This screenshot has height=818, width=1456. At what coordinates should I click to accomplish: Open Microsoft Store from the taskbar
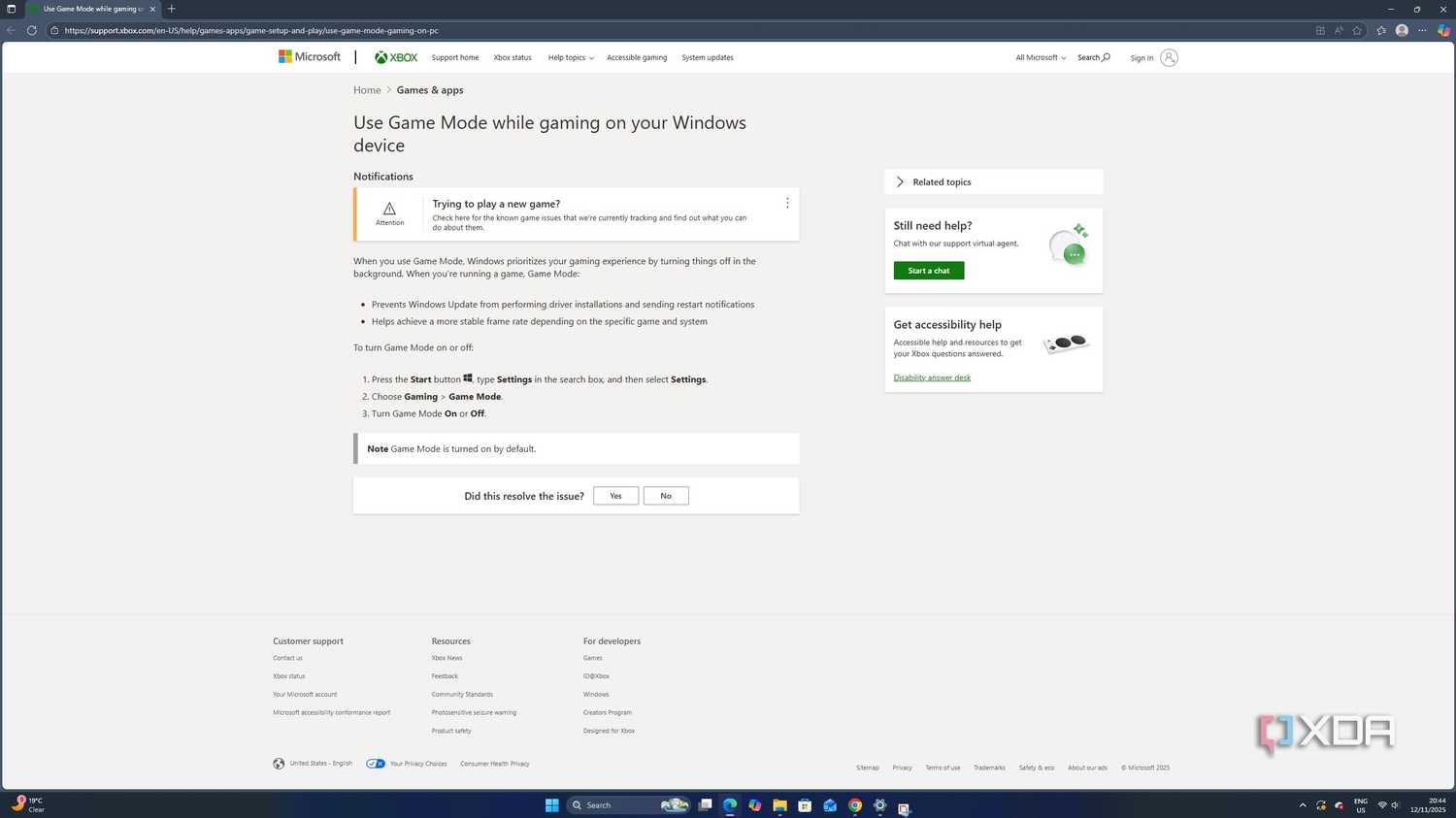pos(805,805)
